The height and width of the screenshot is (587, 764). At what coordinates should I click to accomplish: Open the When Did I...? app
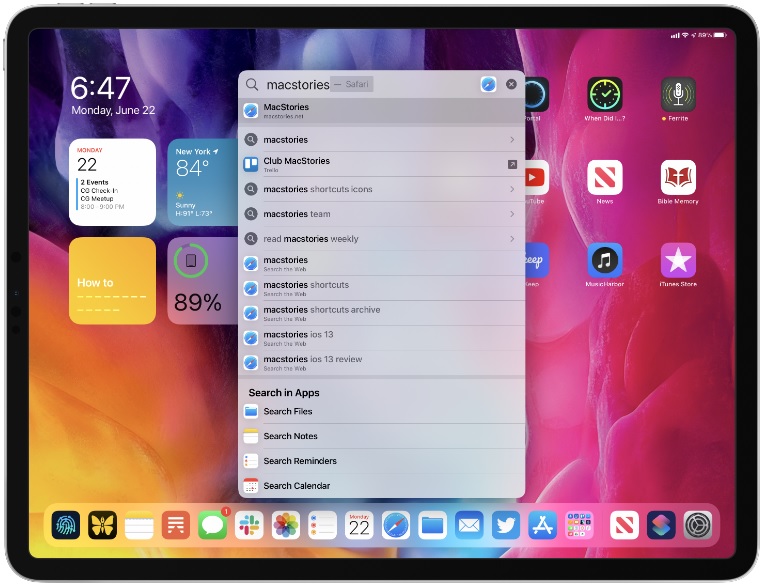[x=605, y=95]
